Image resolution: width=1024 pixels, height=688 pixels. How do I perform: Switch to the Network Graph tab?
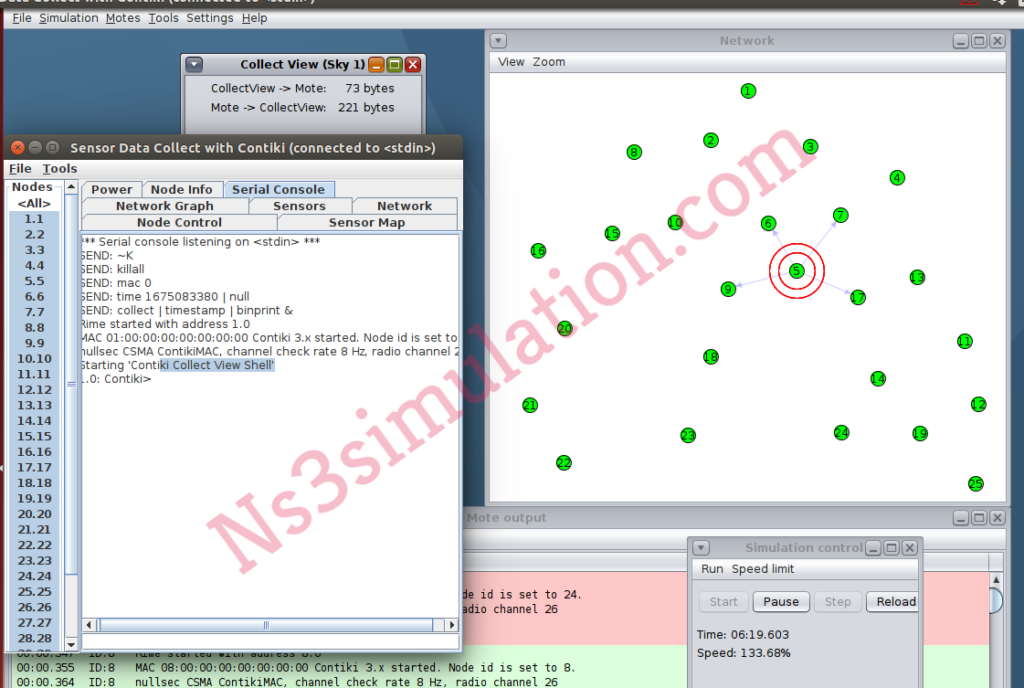tap(165, 206)
